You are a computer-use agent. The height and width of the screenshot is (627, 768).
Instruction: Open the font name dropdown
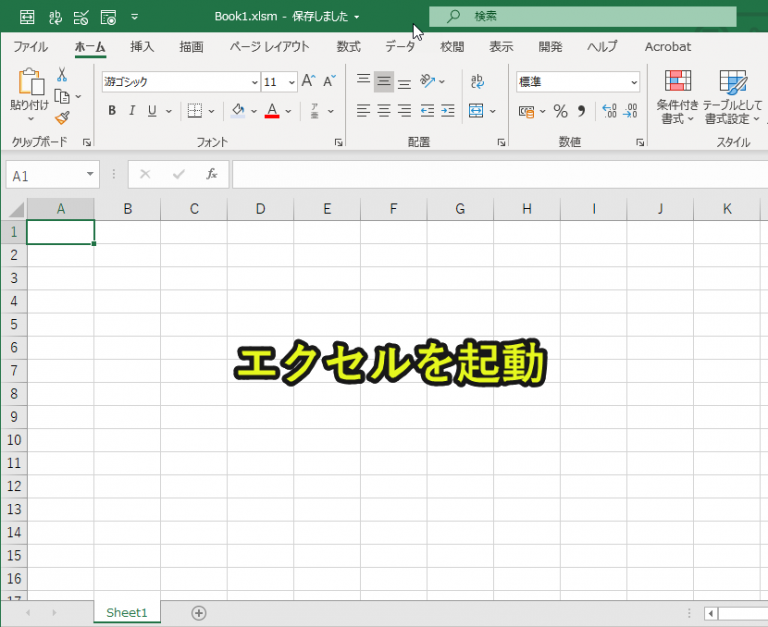pyautogui.click(x=254, y=82)
